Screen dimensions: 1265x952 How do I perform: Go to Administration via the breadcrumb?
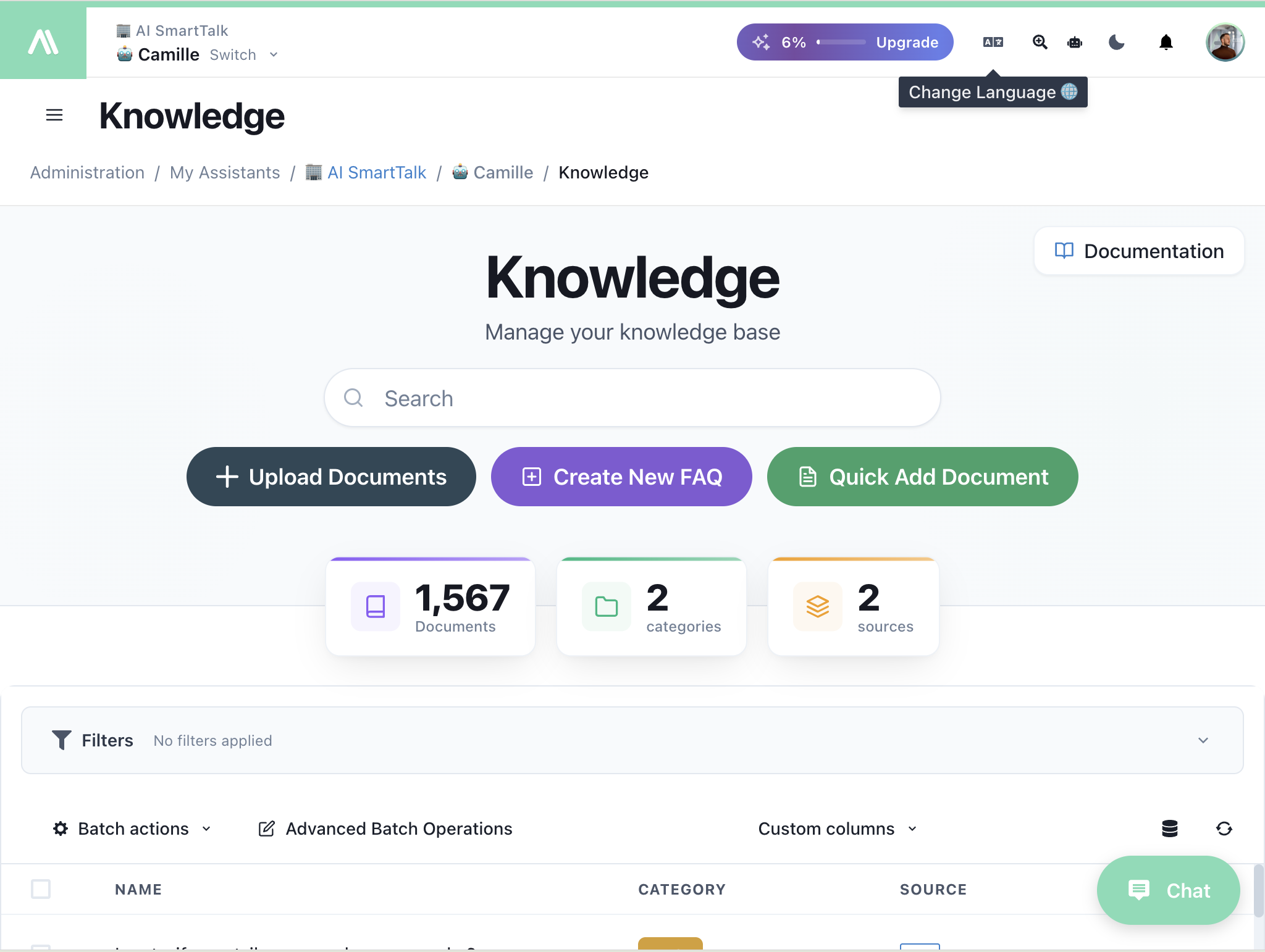pyautogui.click(x=87, y=172)
